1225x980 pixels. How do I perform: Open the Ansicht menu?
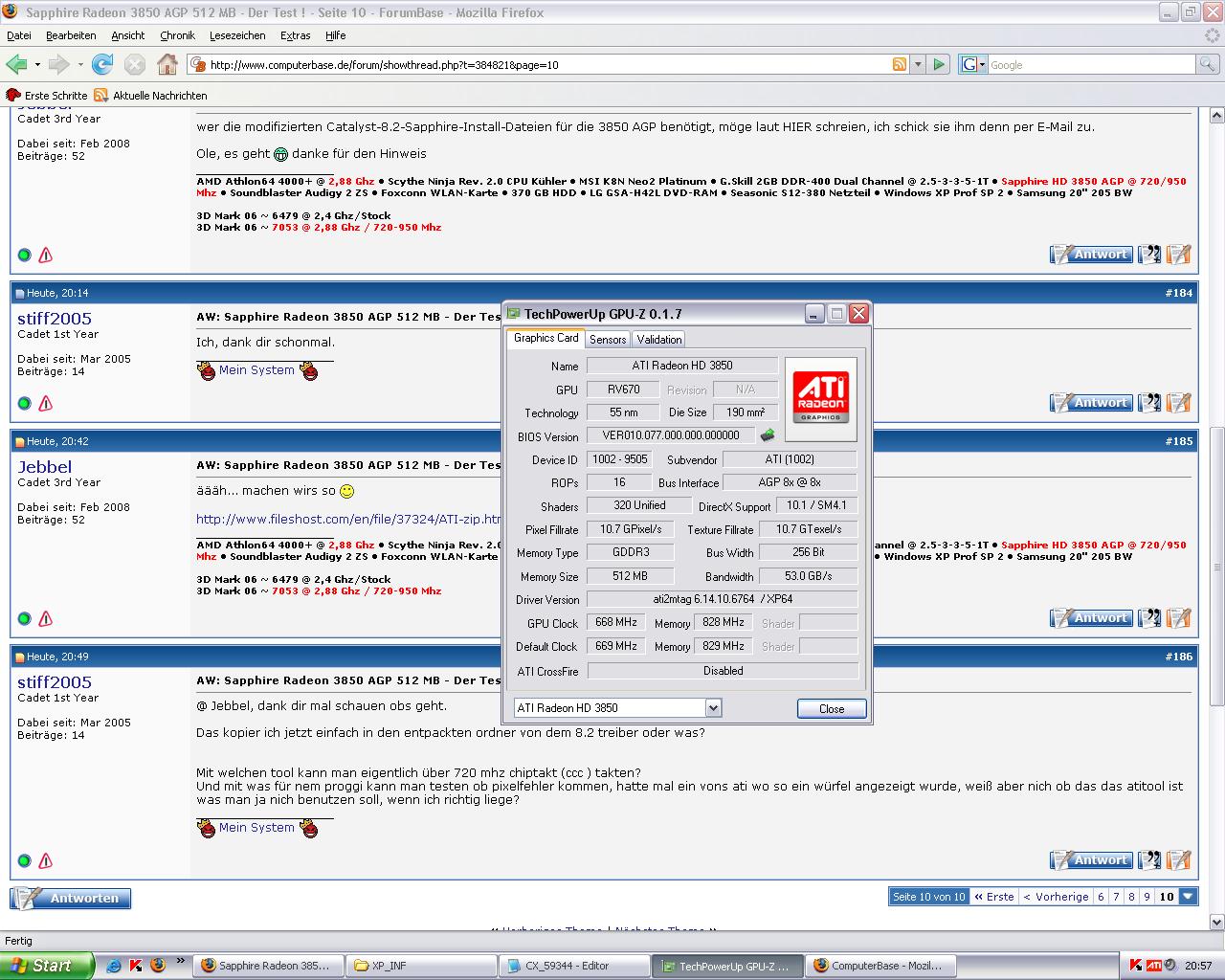coord(127,35)
